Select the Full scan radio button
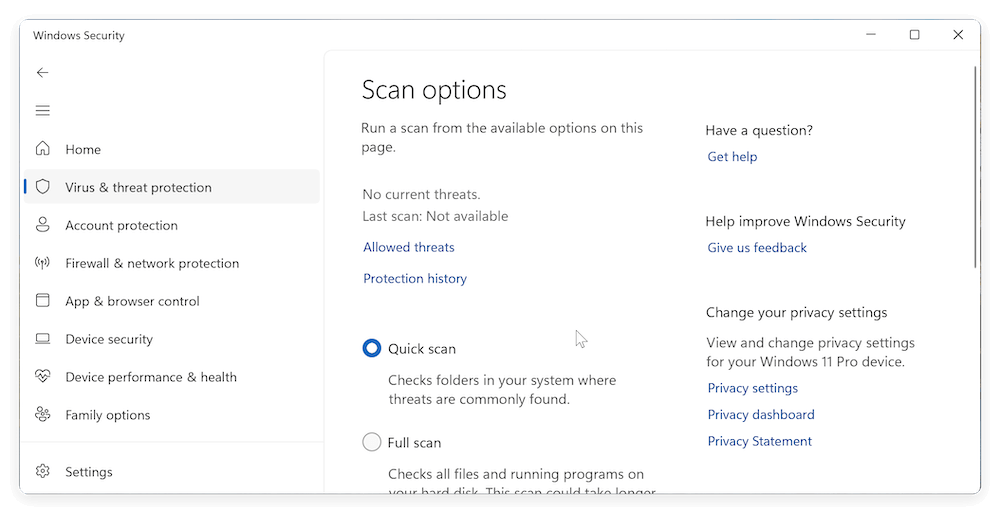1000x513 pixels. (372, 442)
